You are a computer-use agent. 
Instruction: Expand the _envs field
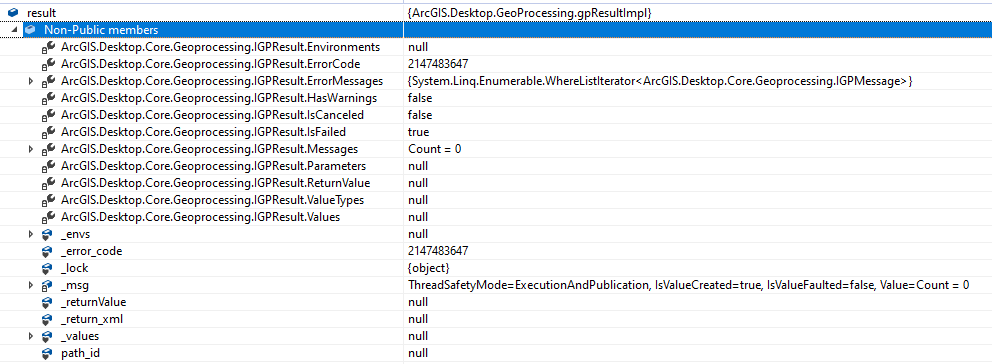pos(30,234)
